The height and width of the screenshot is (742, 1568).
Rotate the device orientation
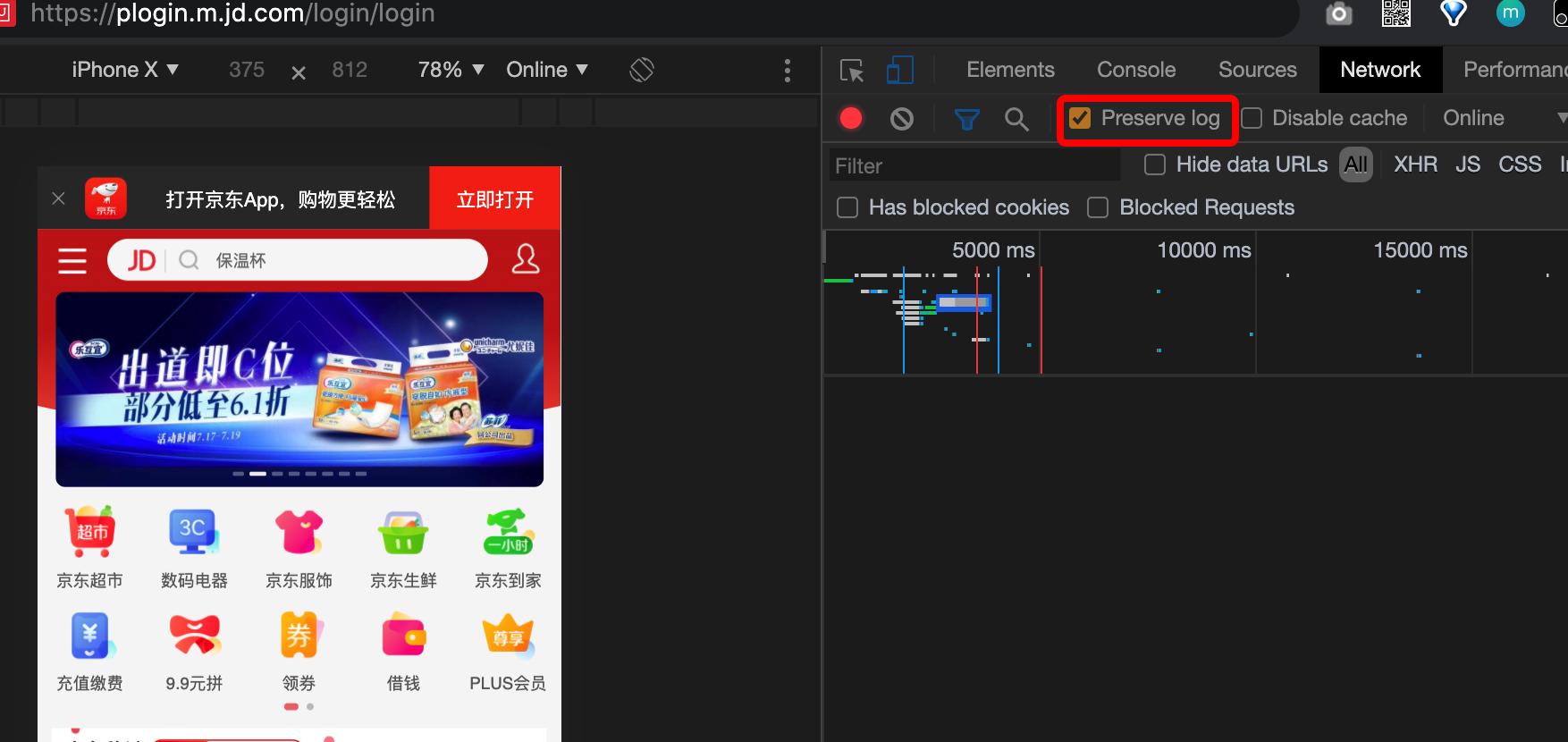click(642, 70)
